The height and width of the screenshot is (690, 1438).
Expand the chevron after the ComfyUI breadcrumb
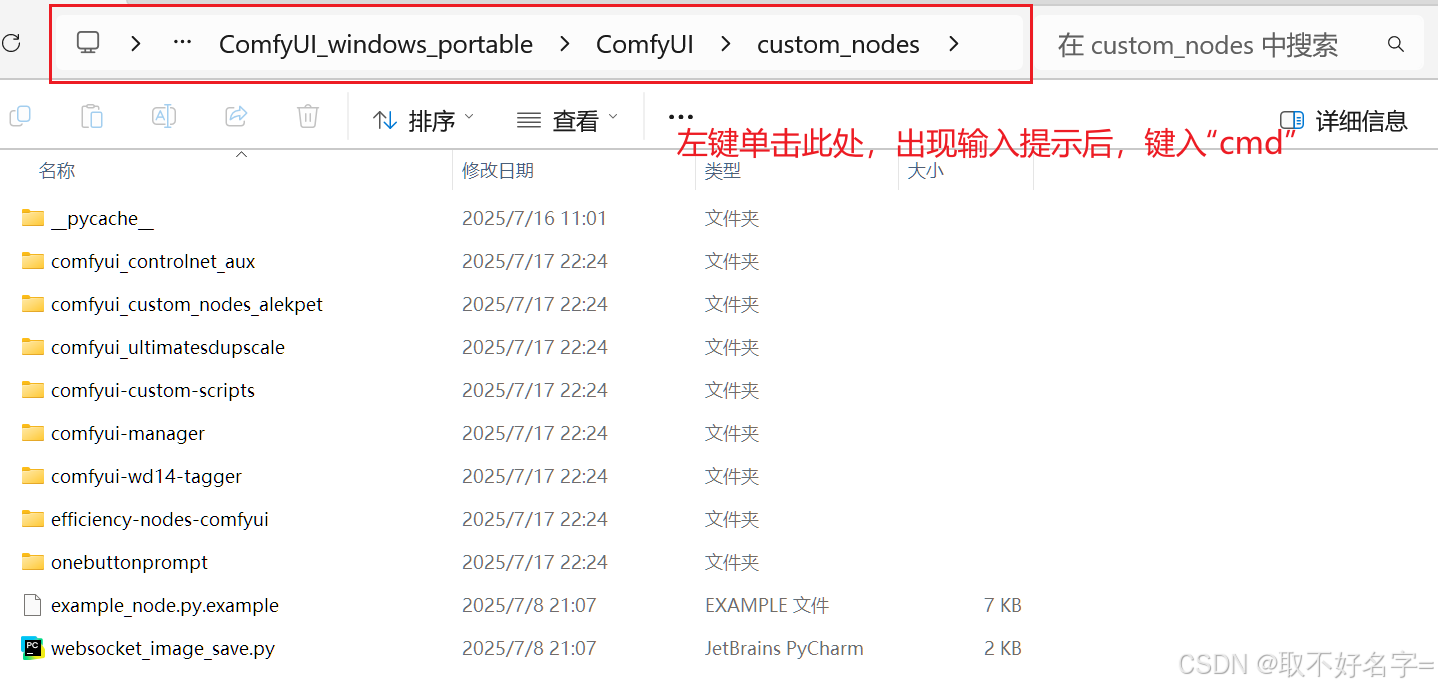(x=726, y=43)
